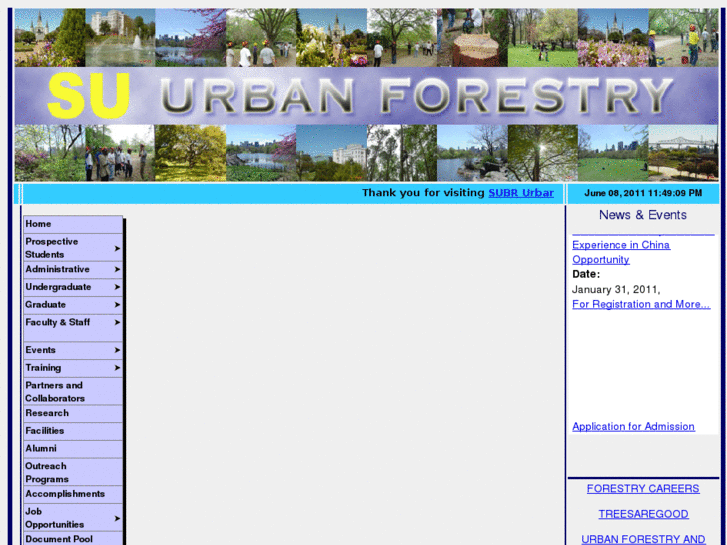This screenshot has height=545, width=727.
Task: Click the News & Events heading
Action: point(643,215)
